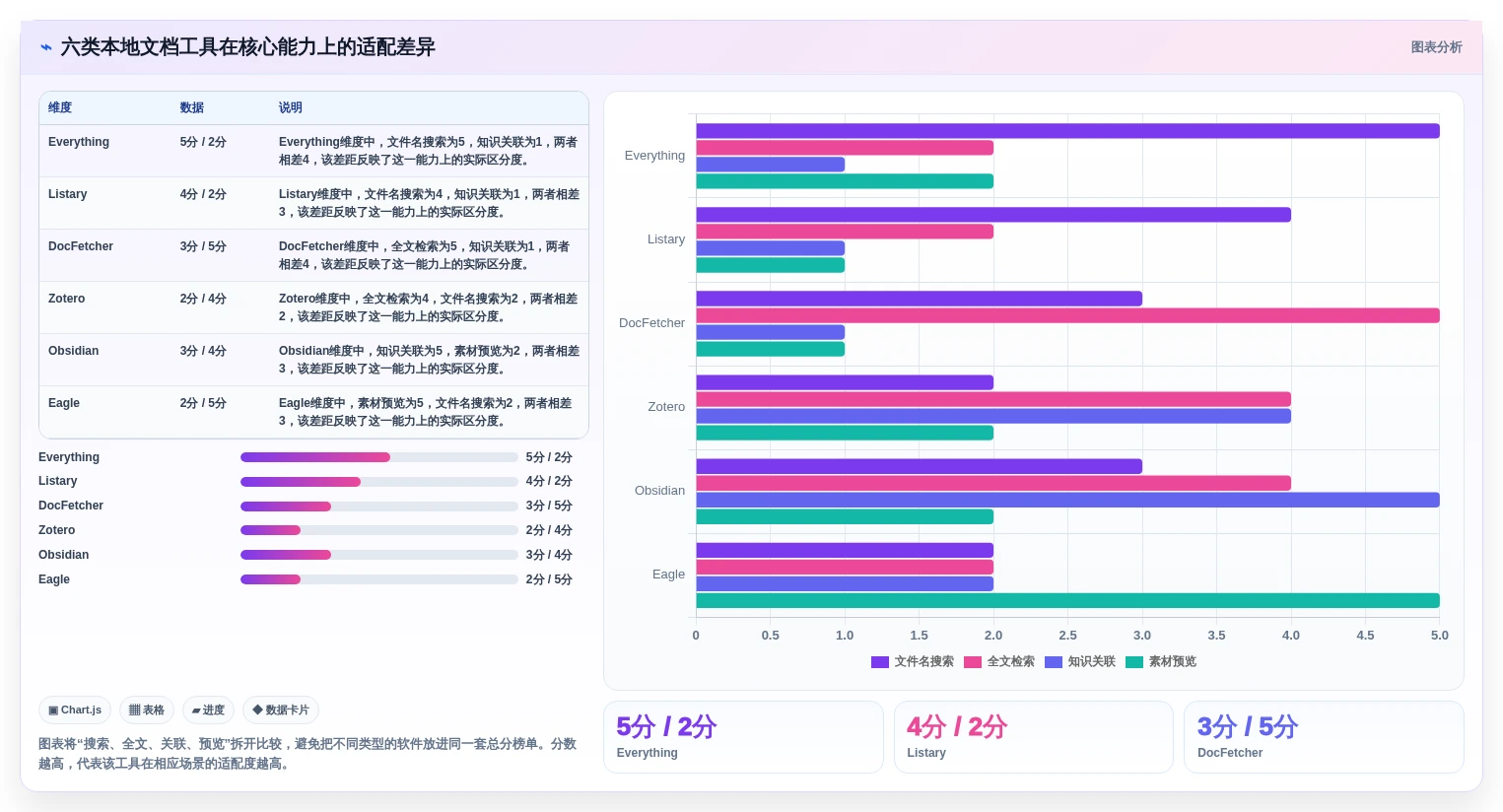Screen dimensions: 1503x812
Task: Click the 说明 column header
Action: (x=291, y=107)
